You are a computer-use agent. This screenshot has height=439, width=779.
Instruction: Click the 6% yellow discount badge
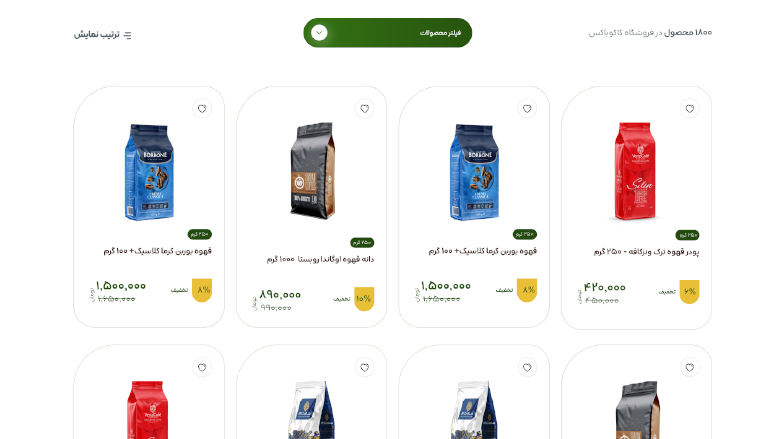pyautogui.click(x=689, y=292)
